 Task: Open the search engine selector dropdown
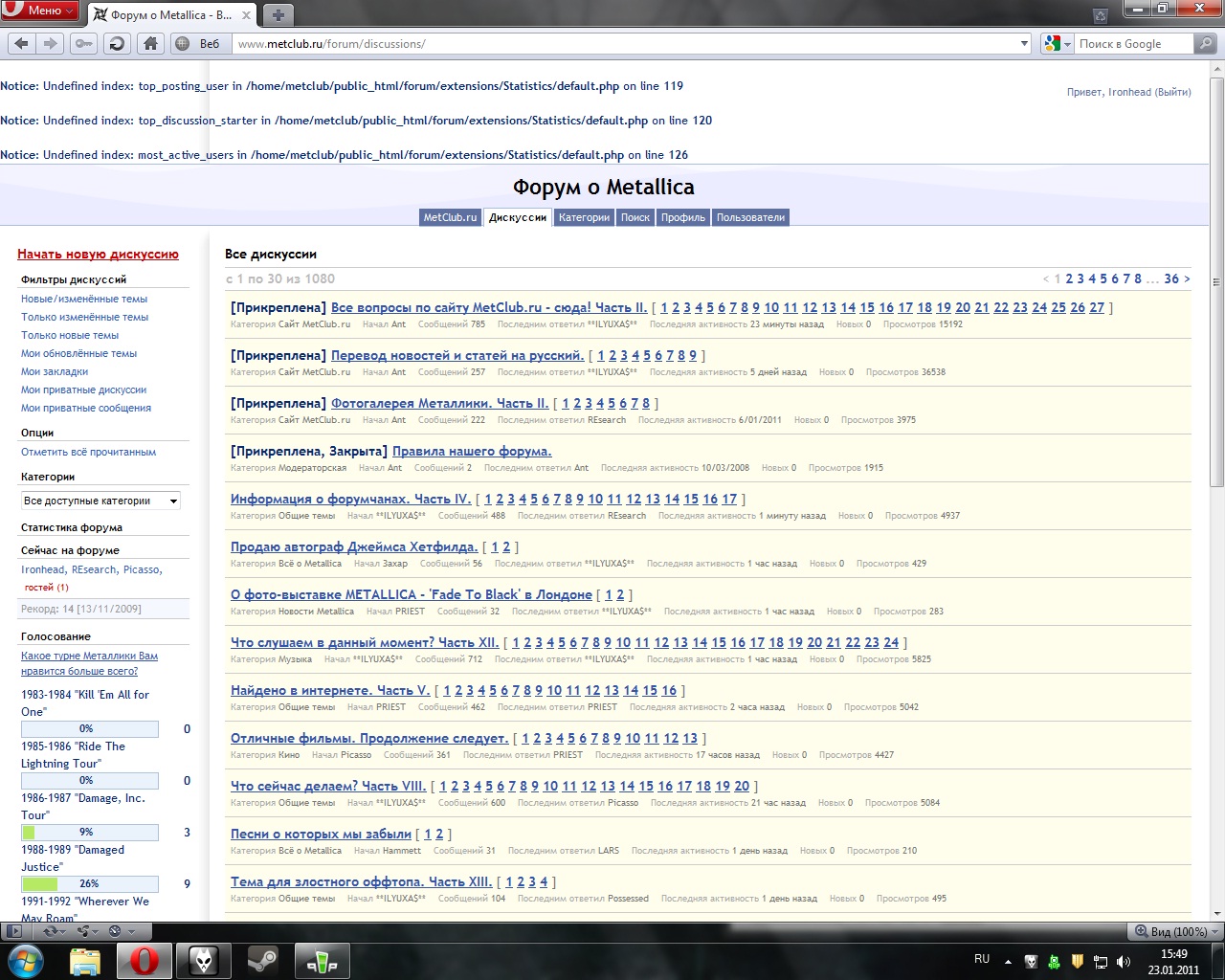click(1057, 43)
